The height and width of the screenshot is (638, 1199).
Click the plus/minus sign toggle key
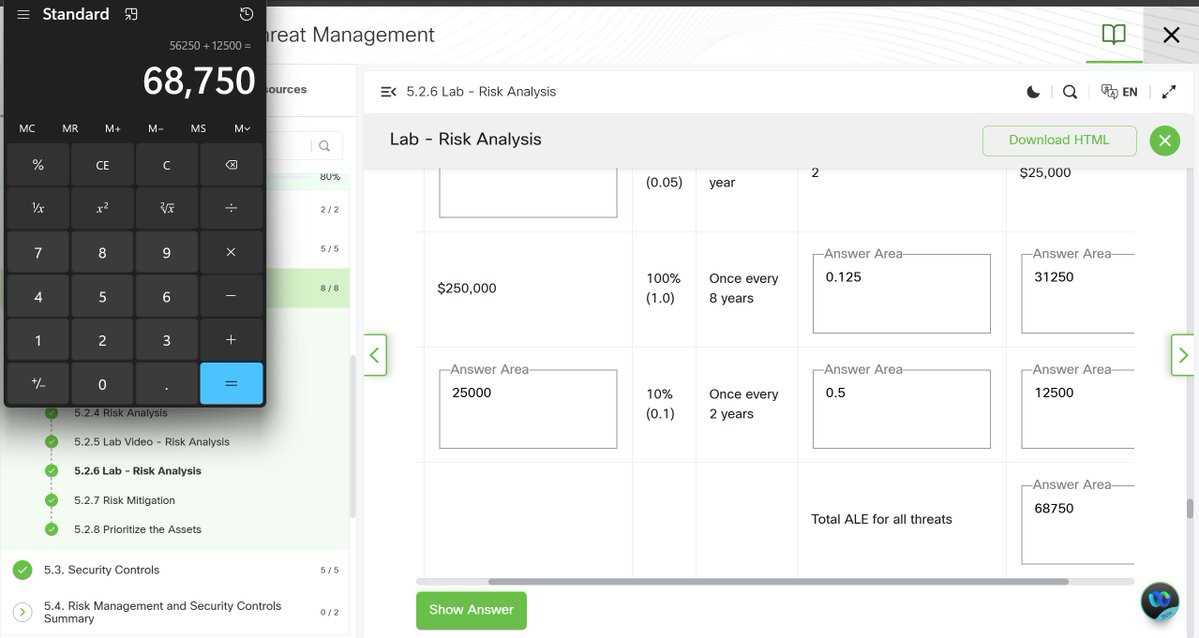pyautogui.click(x=38, y=383)
